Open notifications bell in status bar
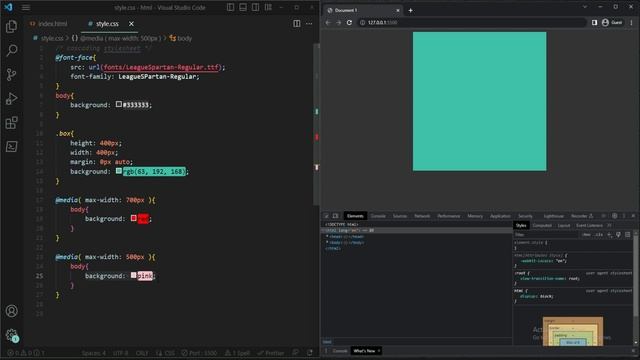640x360 pixels. click(310, 353)
